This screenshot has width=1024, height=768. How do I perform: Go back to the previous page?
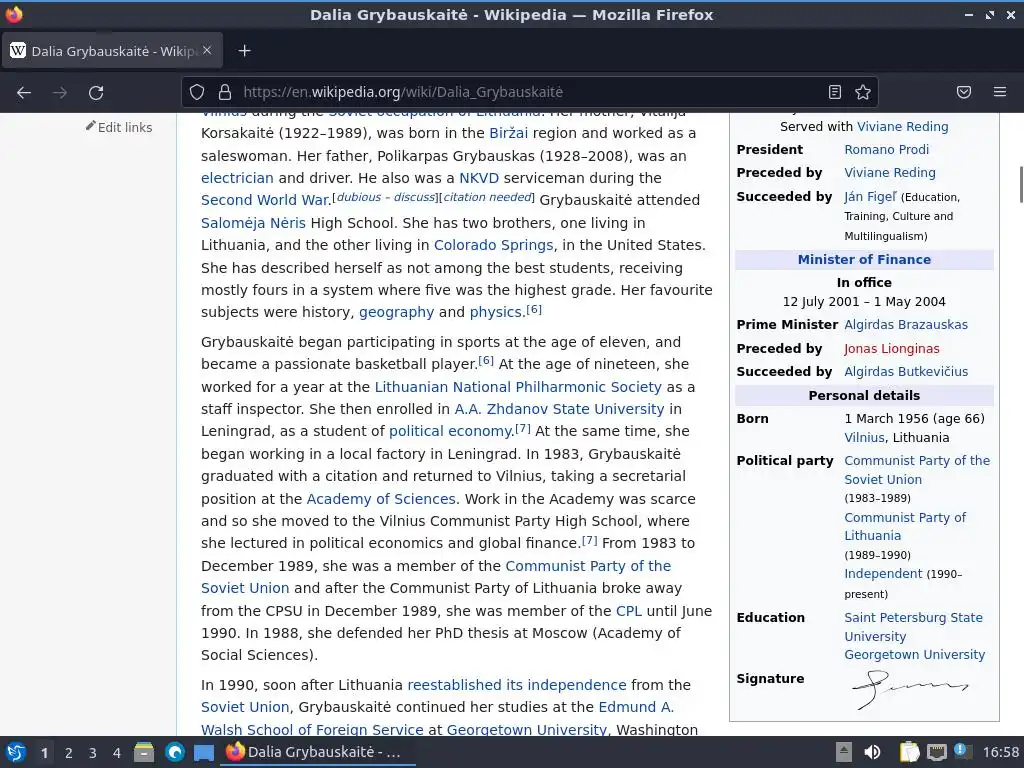click(x=24, y=93)
